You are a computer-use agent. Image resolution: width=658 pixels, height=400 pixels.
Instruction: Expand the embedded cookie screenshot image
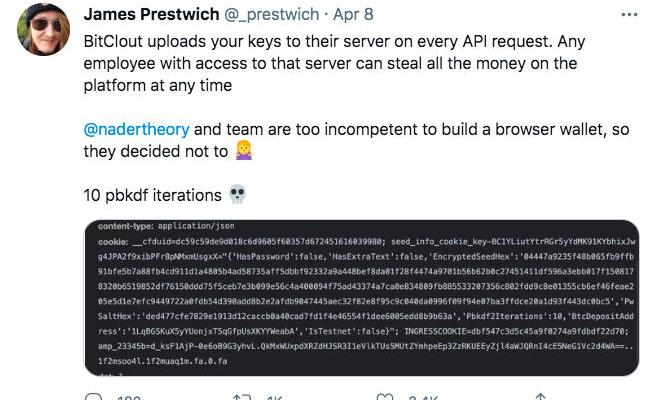point(361,298)
